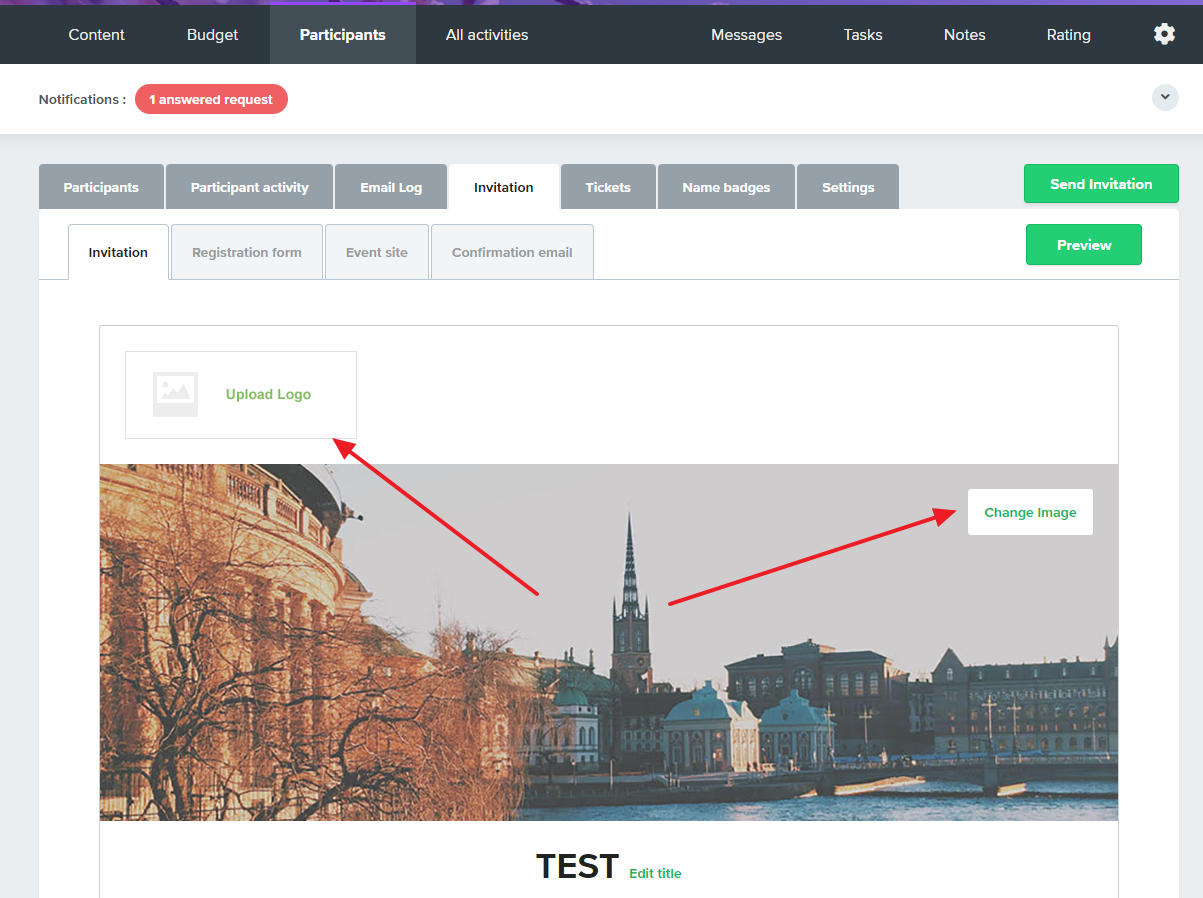Open the Notes page
The width and height of the screenshot is (1203, 898).
[x=964, y=35]
